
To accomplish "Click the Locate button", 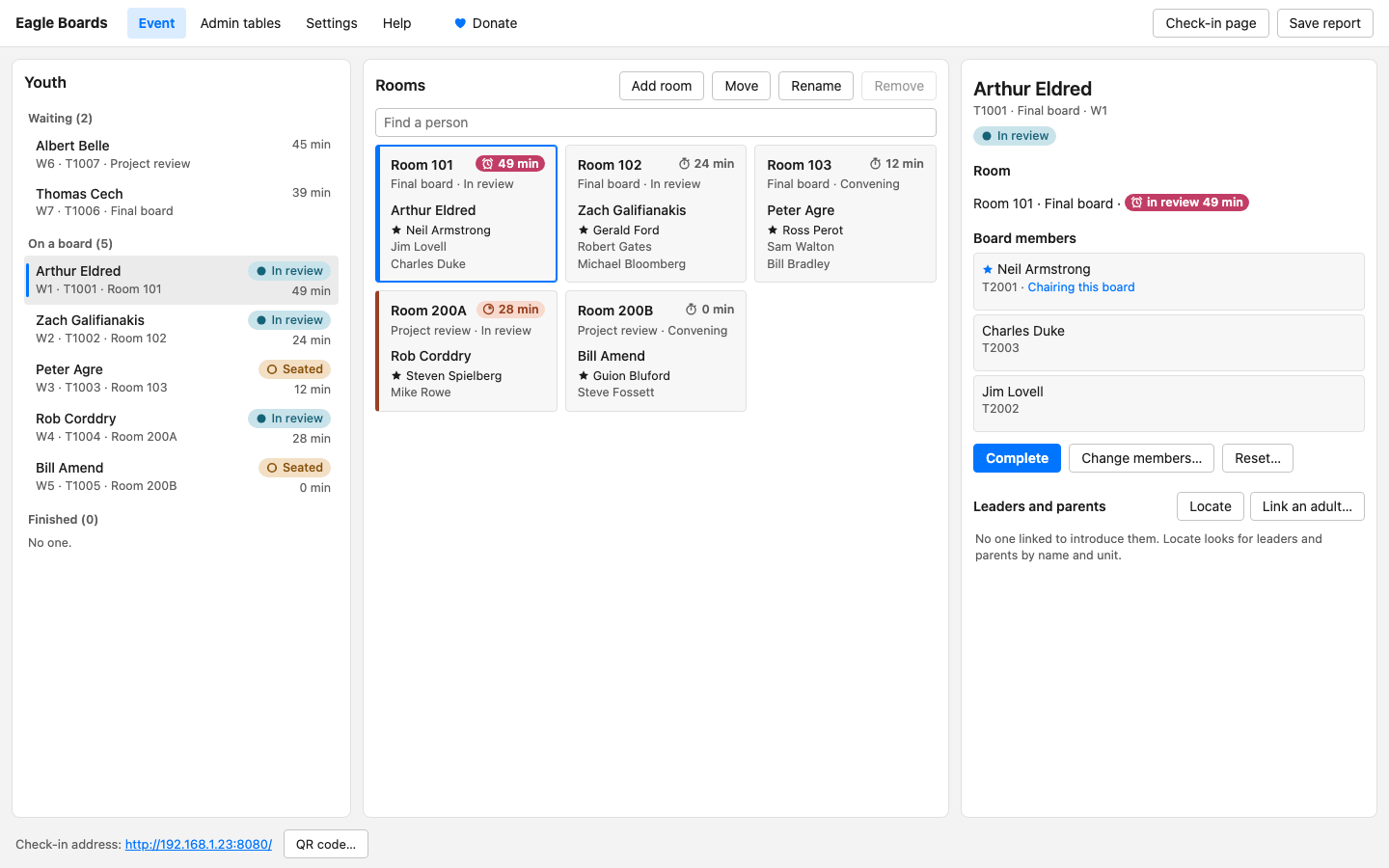I will click(x=1210, y=506).
